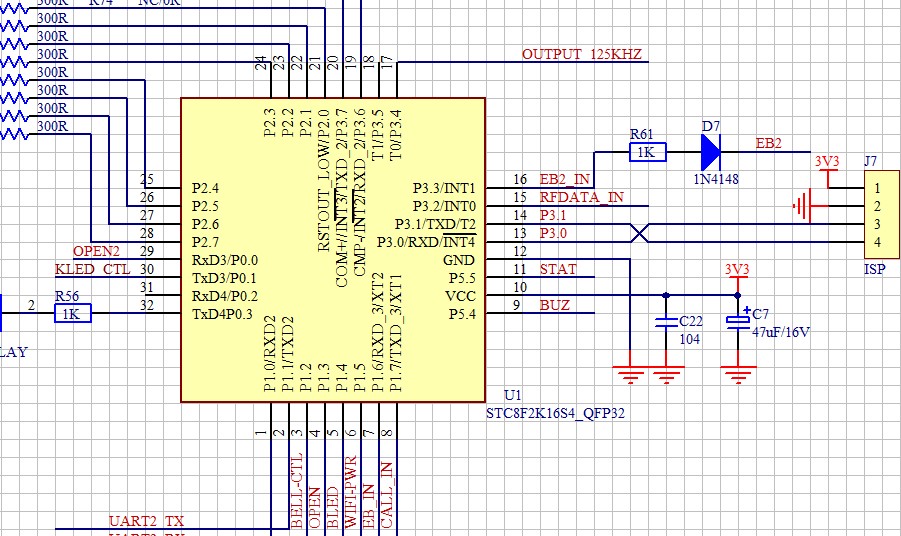This screenshot has width=901, height=536.
Task: Click pin label P5.5
Action: 462,278
